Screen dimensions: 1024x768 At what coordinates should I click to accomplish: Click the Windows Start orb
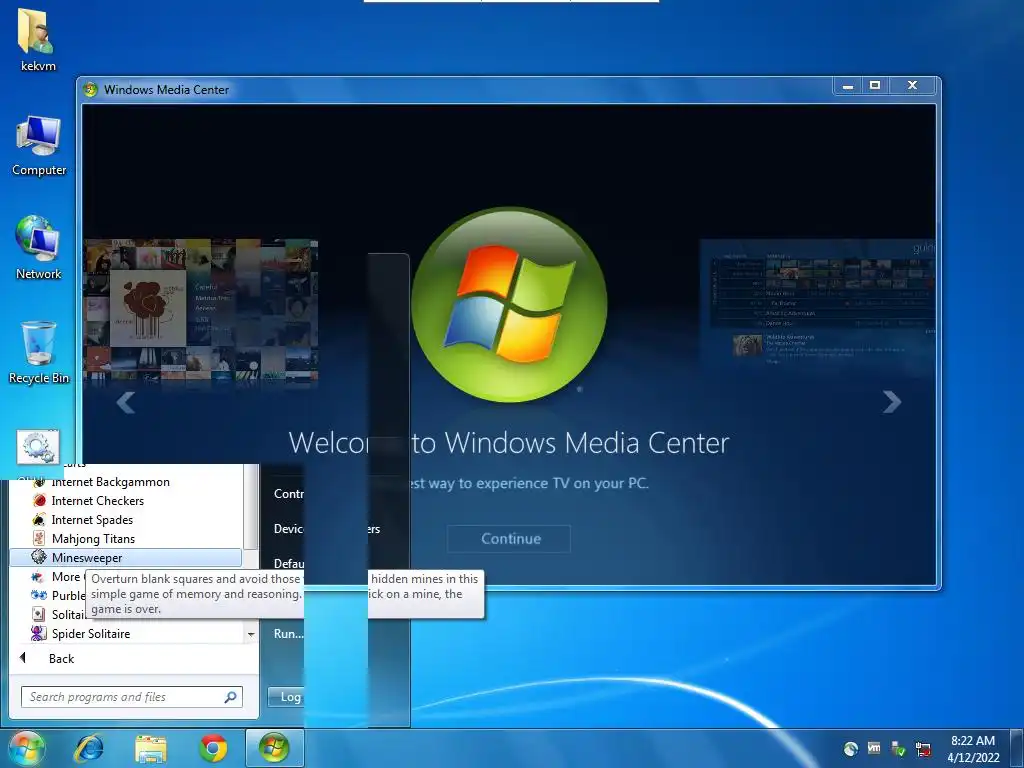coord(25,748)
